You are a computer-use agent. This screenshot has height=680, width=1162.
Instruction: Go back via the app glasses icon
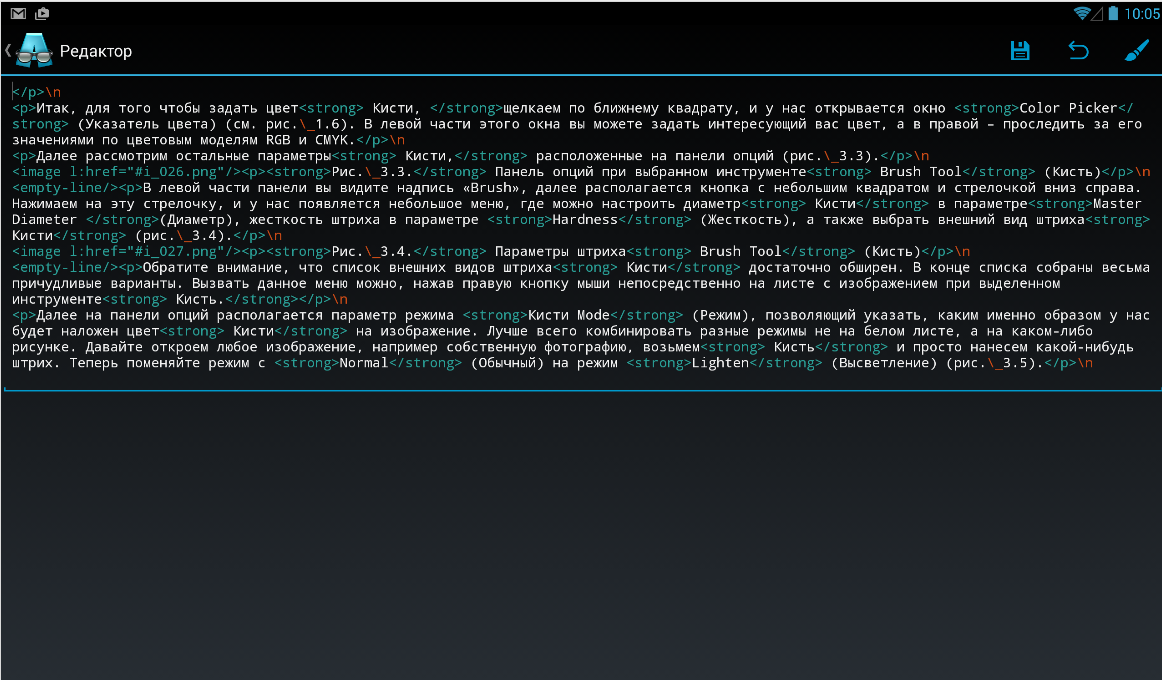[x=34, y=50]
